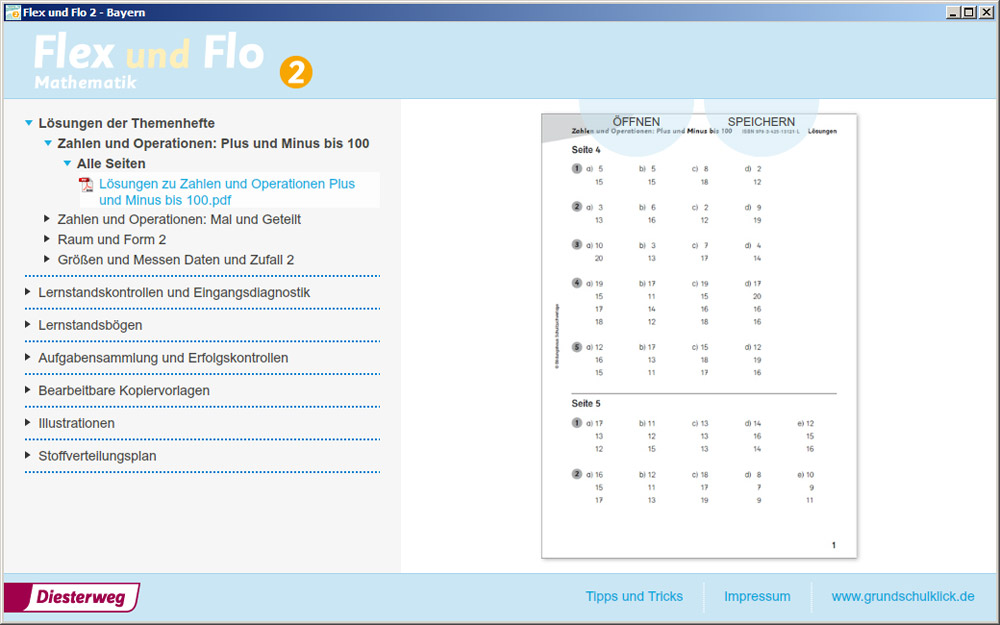Image resolution: width=1000 pixels, height=625 pixels.
Task: Select Lösungen der Themenhefte heading
Action: point(126,123)
